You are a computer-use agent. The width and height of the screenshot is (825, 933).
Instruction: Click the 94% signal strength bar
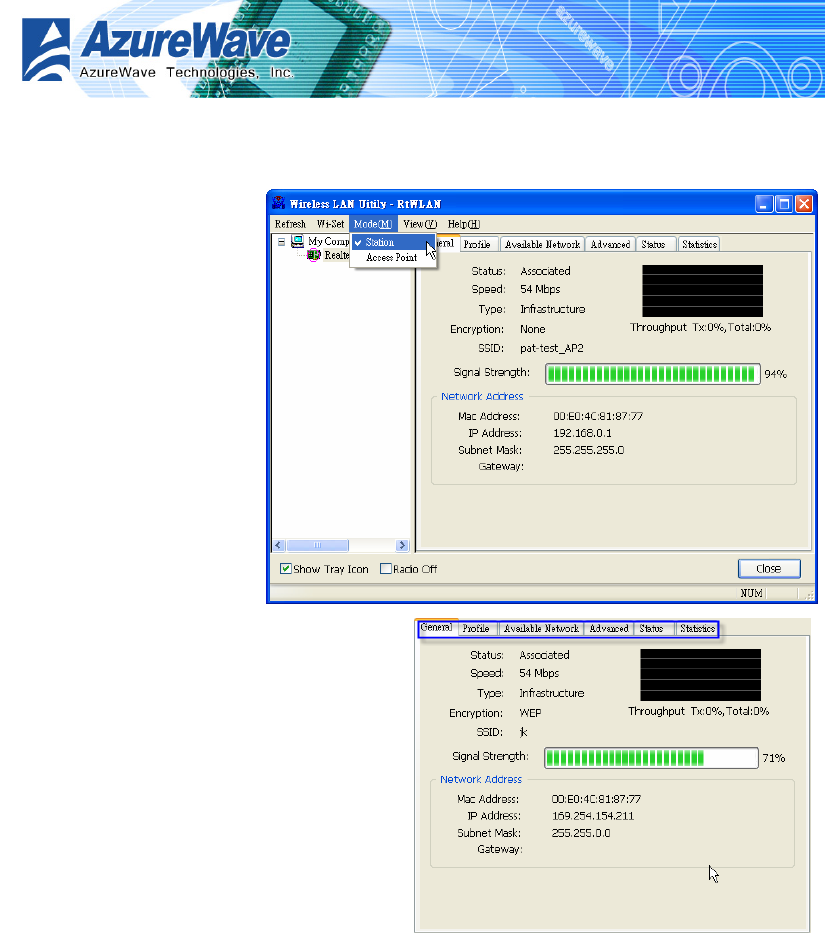(x=652, y=374)
